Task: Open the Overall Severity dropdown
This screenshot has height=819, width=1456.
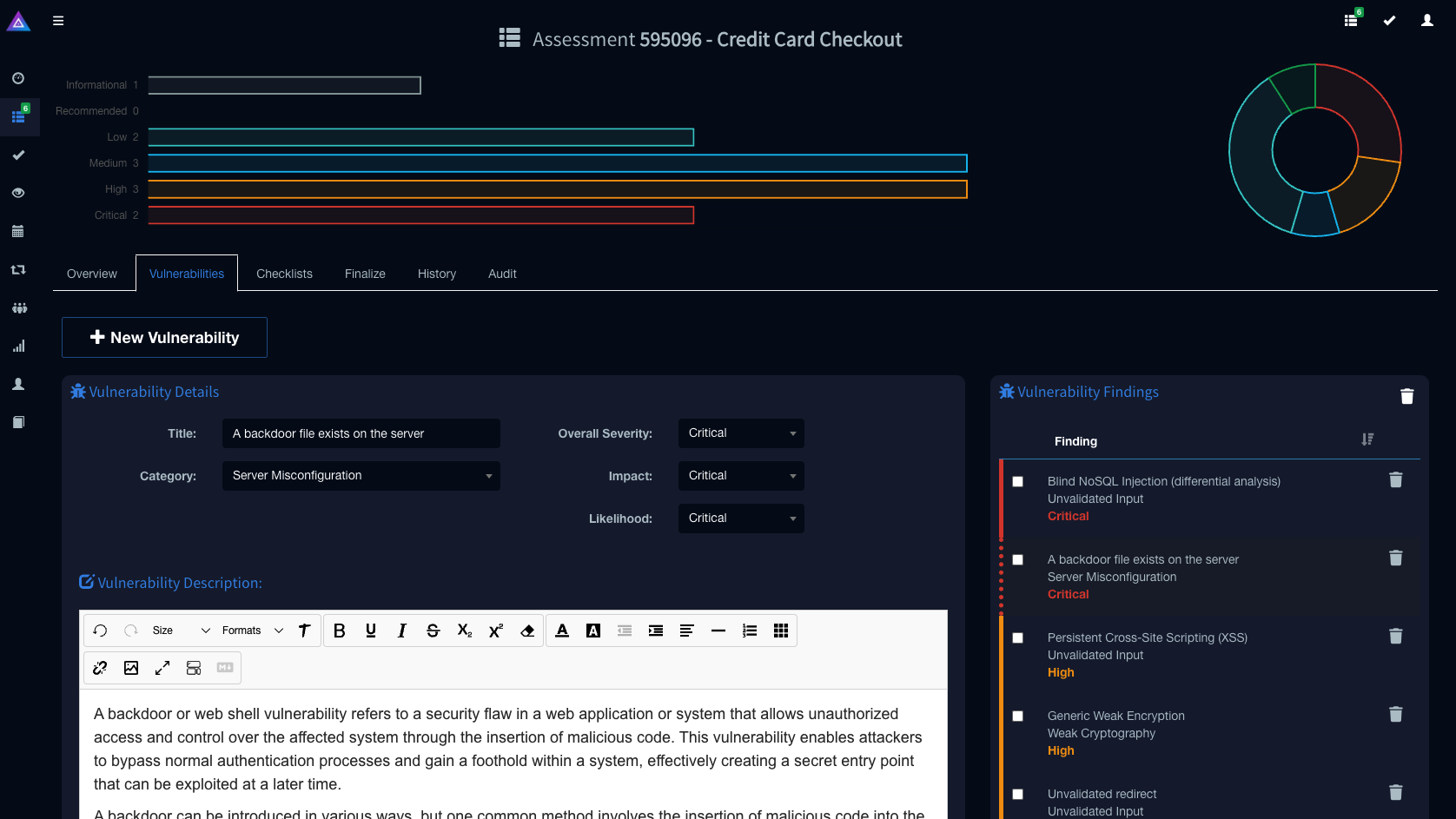Action: click(741, 433)
